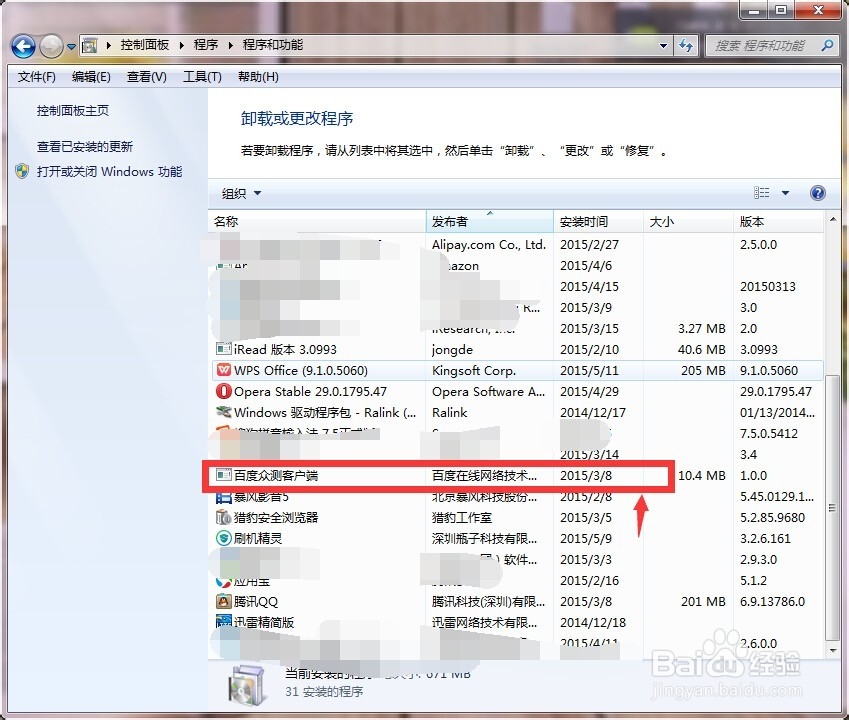Select the 猎豹安全浏览器 entry
The height and width of the screenshot is (720, 849).
pyautogui.click(x=517, y=518)
